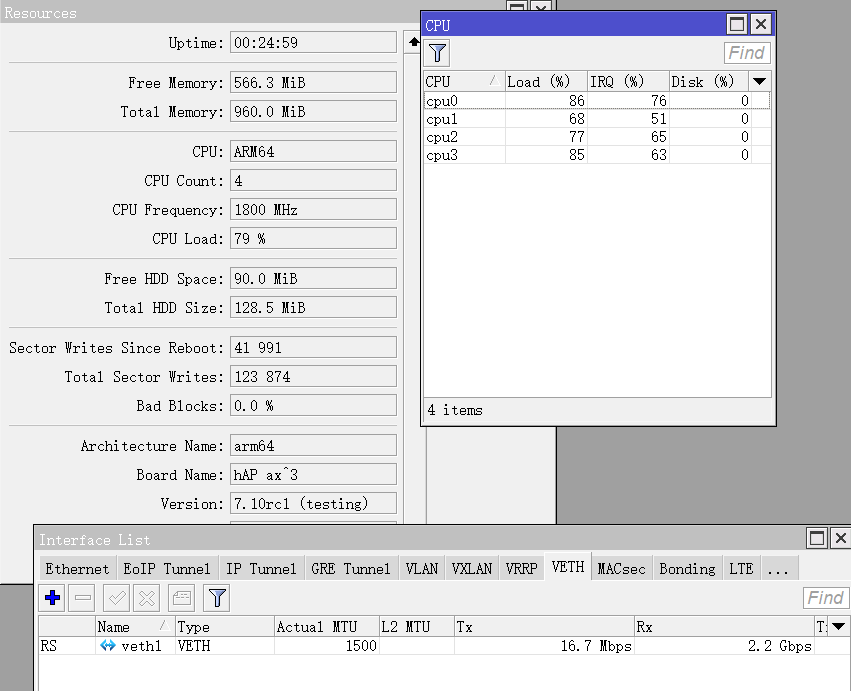Viewport: 851px width, 691px height.
Task: Select the veth1 interface icon in the list
Action: 107,646
